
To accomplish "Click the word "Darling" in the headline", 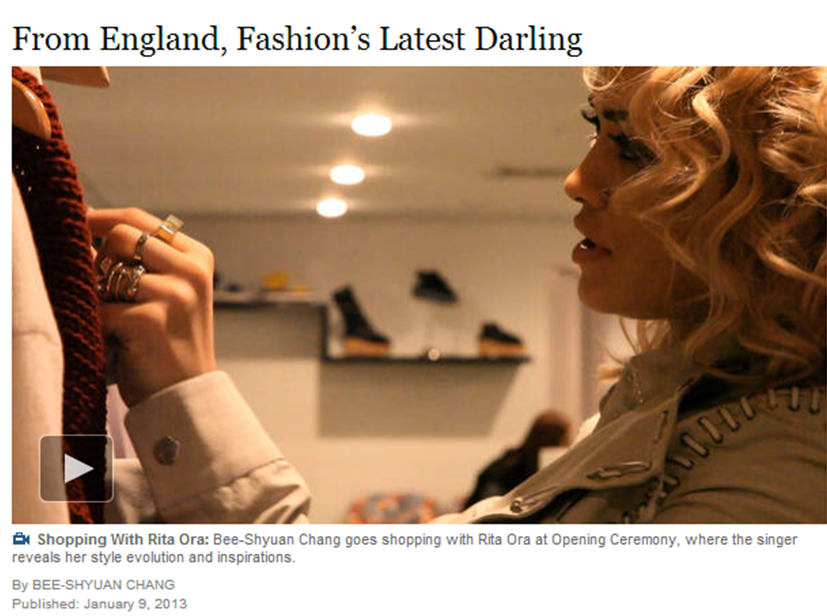I will coord(528,40).
